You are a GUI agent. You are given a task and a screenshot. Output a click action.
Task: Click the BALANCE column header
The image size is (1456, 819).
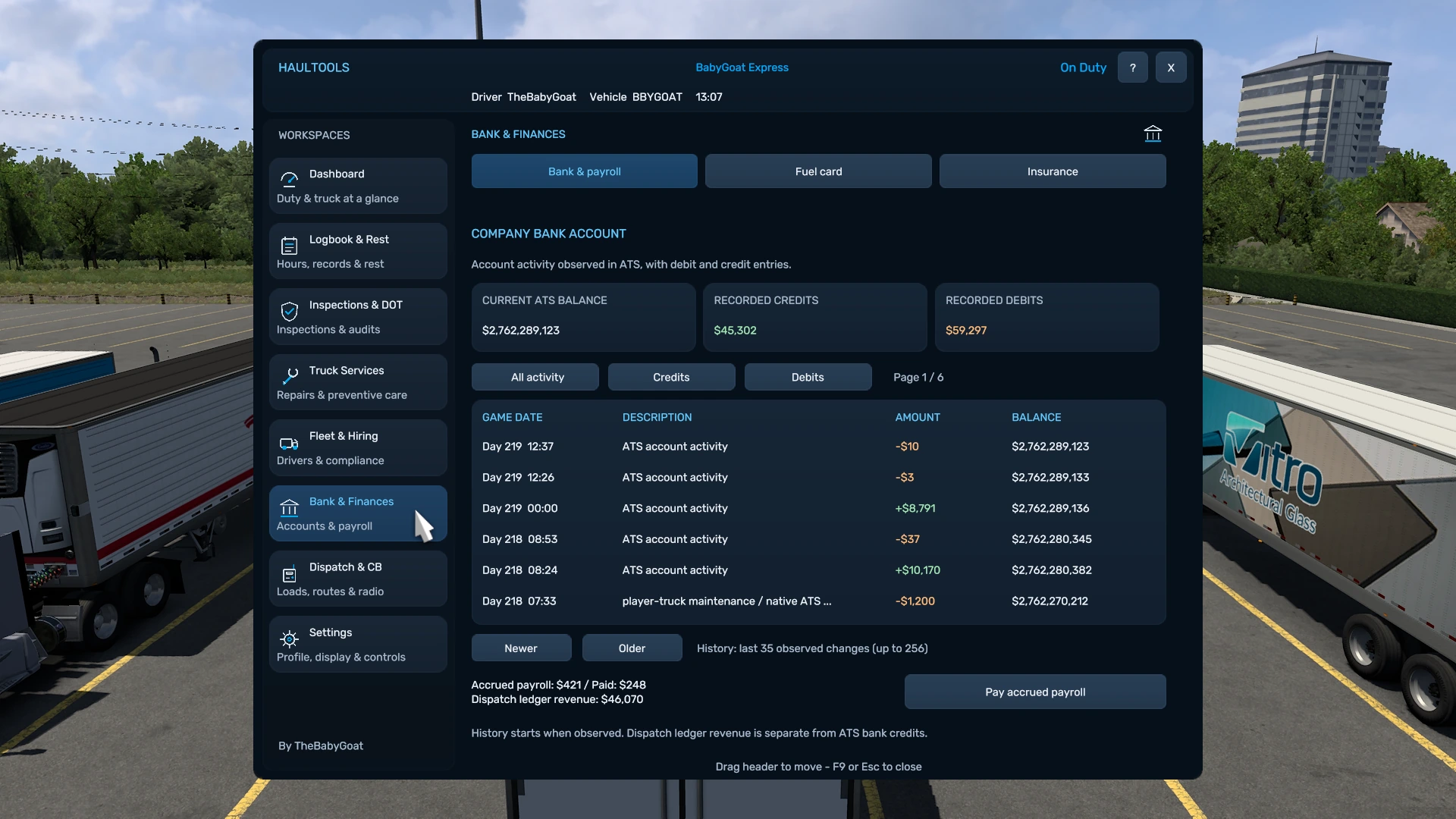click(1036, 417)
